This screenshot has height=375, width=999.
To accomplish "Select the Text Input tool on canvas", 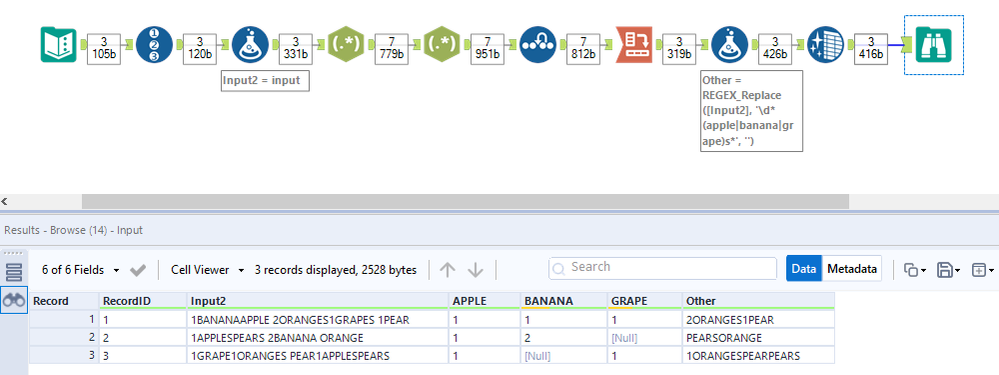I will coord(59,45).
